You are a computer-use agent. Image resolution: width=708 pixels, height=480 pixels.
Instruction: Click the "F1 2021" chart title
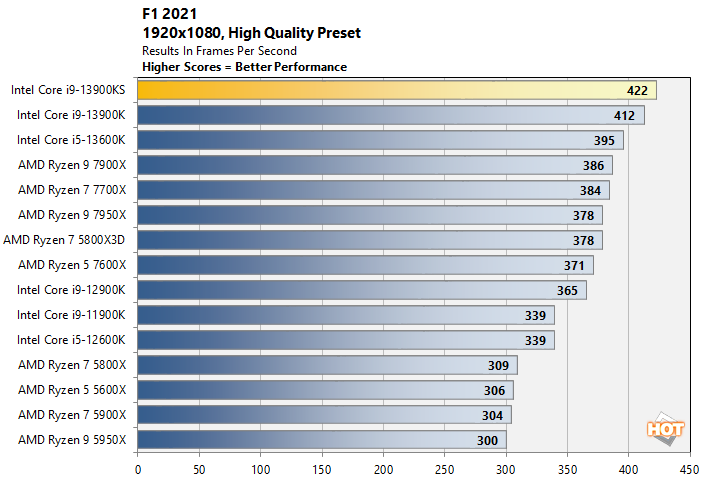169,14
